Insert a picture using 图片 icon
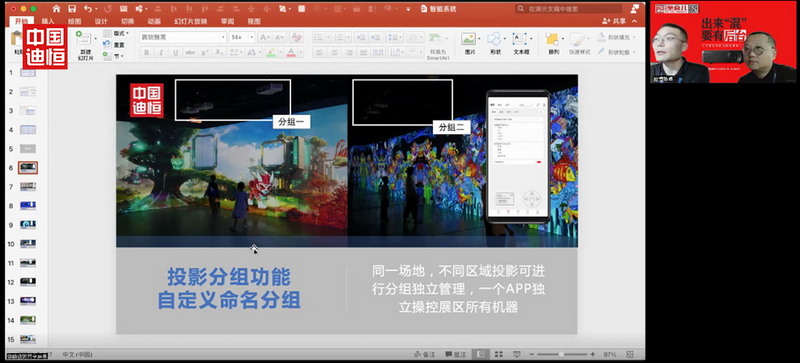Viewport: 800px width, 363px height. 469,43
